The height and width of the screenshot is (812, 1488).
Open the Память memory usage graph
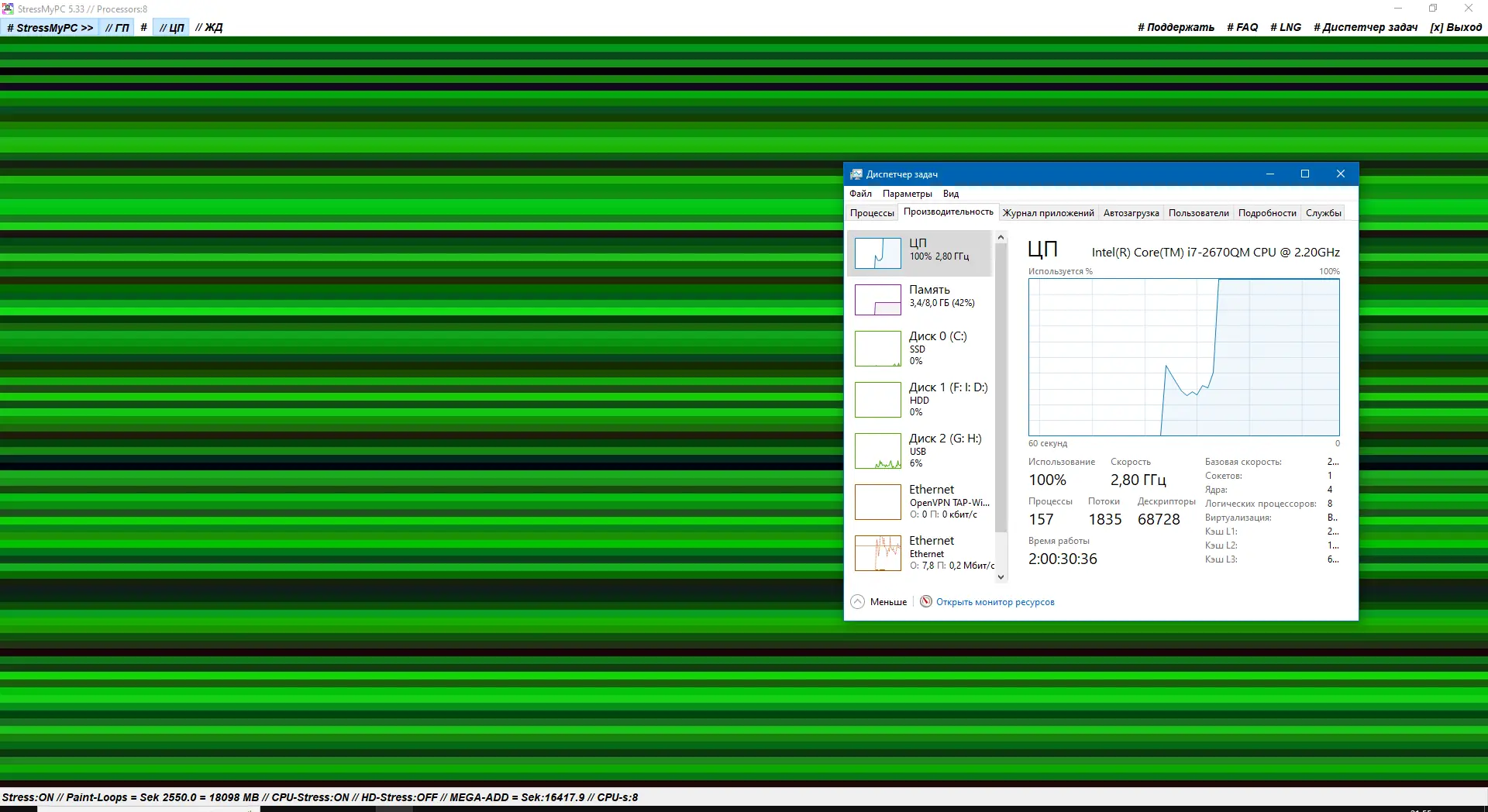(x=877, y=300)
